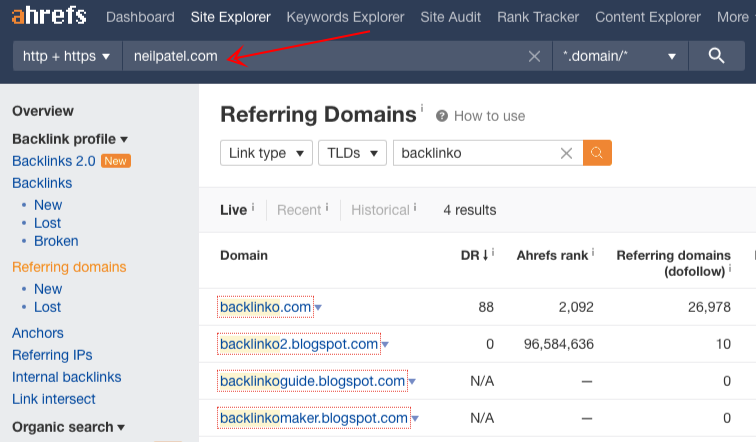Viewport: 756px width, 442px height.
Task: Clear the backlinko filter text
Action: point(567,153)
